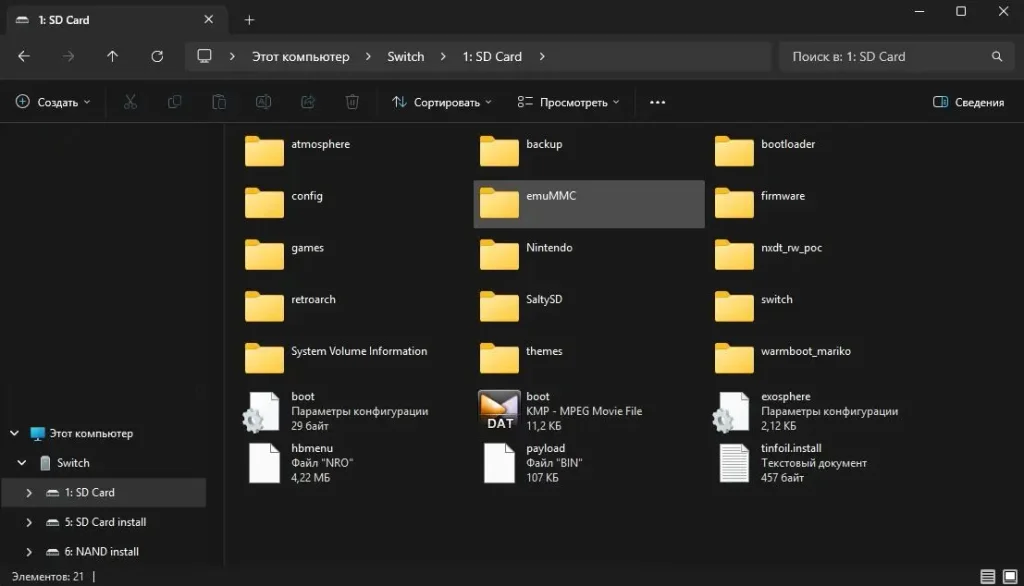Collapse the Этот компьютер tree node
Screen dimensions: 1024x586
pos(14,433)
